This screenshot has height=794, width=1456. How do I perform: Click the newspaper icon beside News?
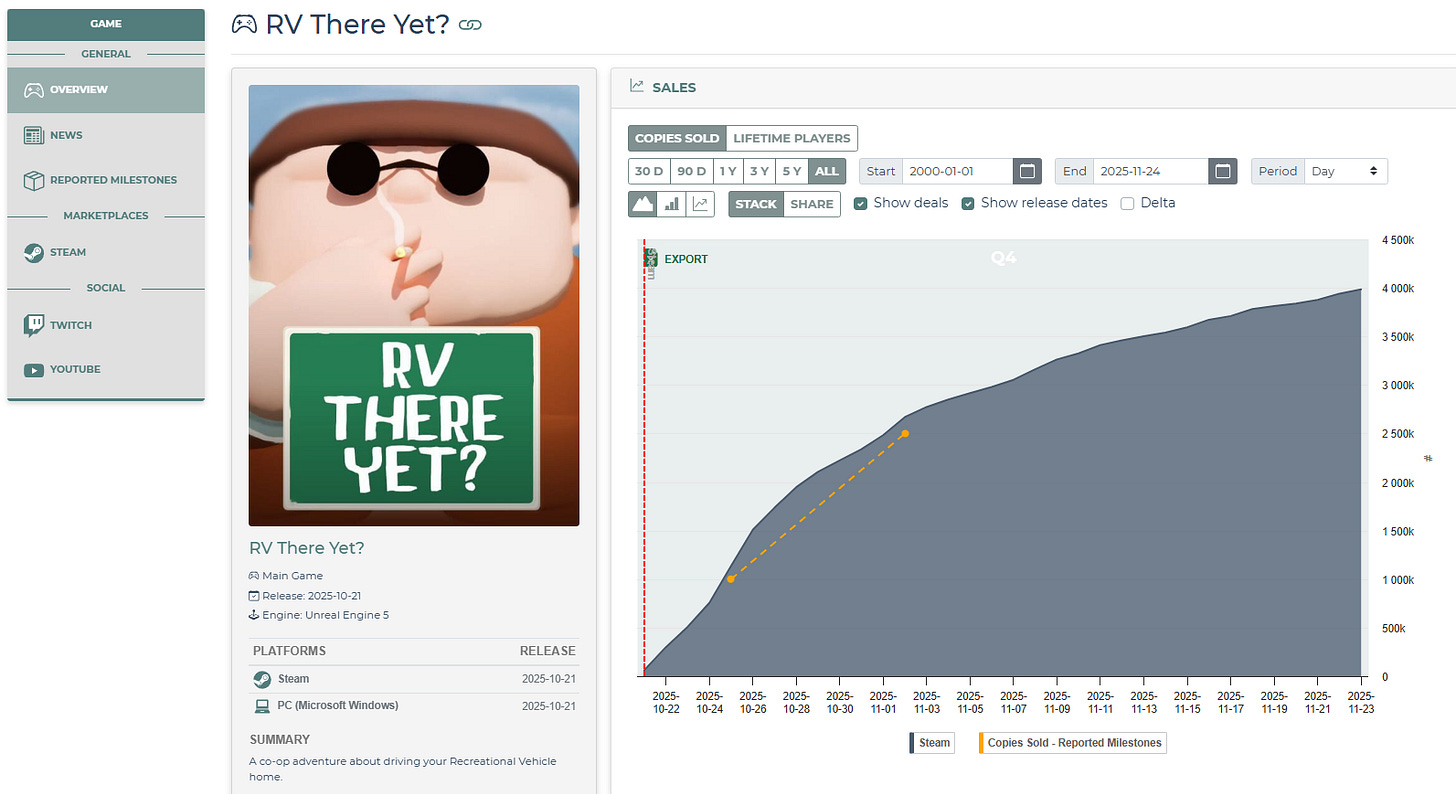pyautogui.click(x=34, y=135)
